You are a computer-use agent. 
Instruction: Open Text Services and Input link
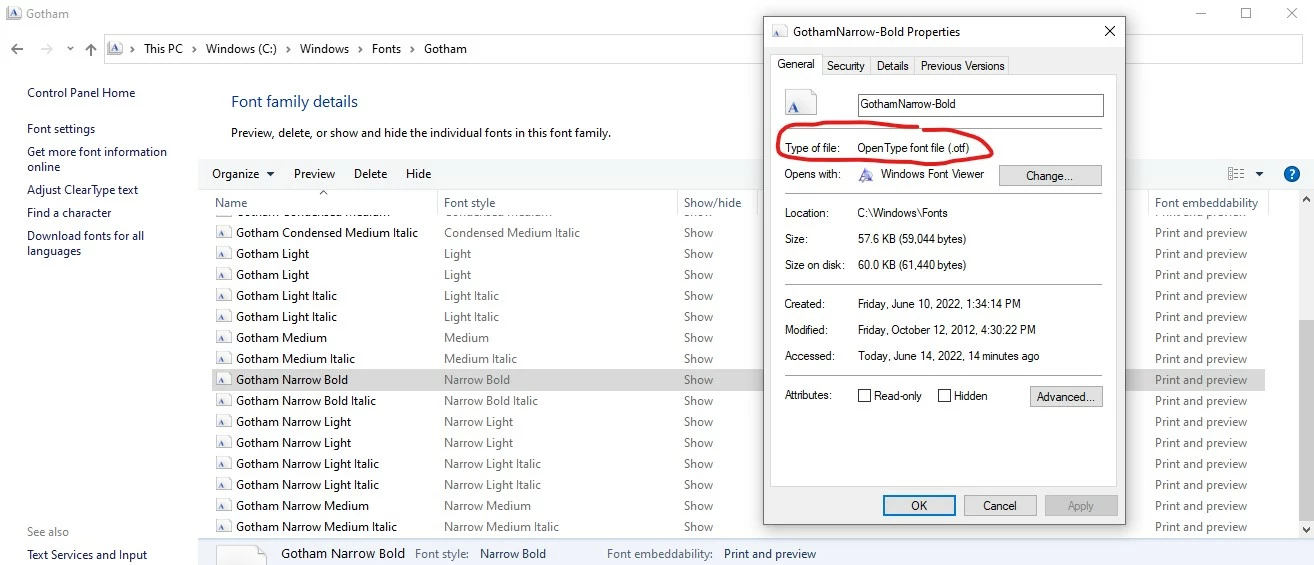coord(87,555)
